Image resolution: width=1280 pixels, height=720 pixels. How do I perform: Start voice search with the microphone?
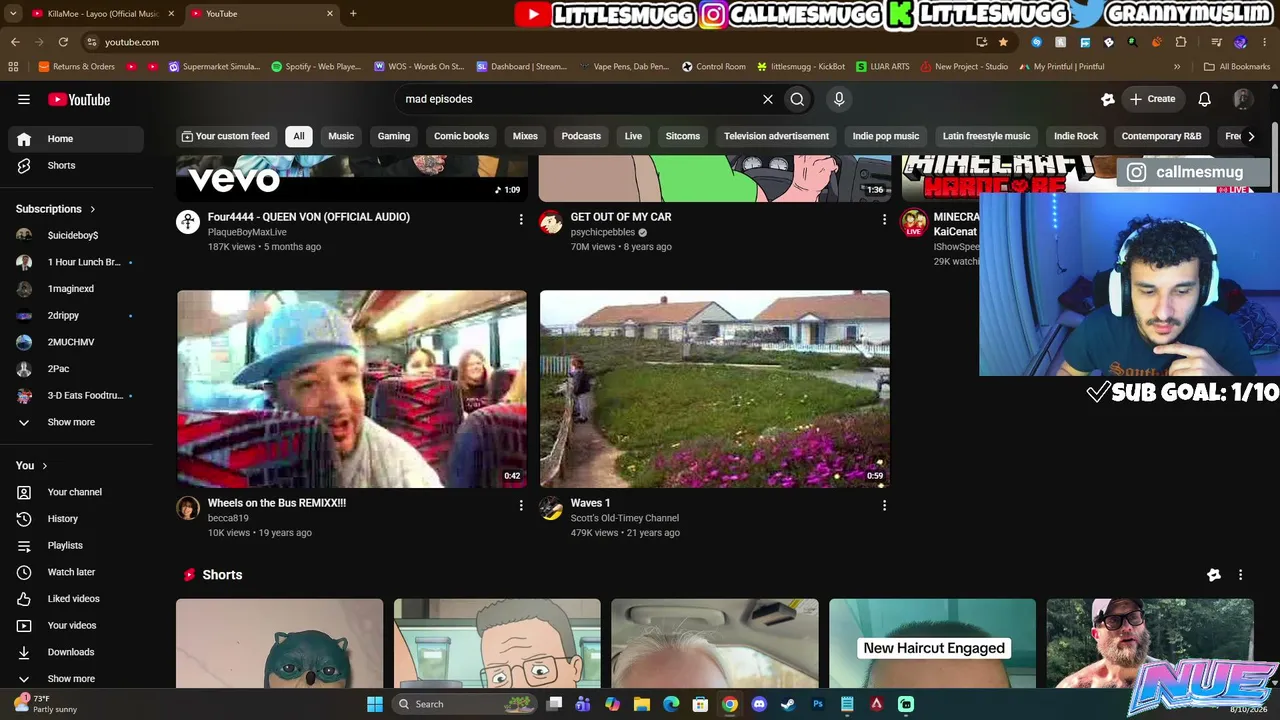pyautogui.click(x=839, y=99)
